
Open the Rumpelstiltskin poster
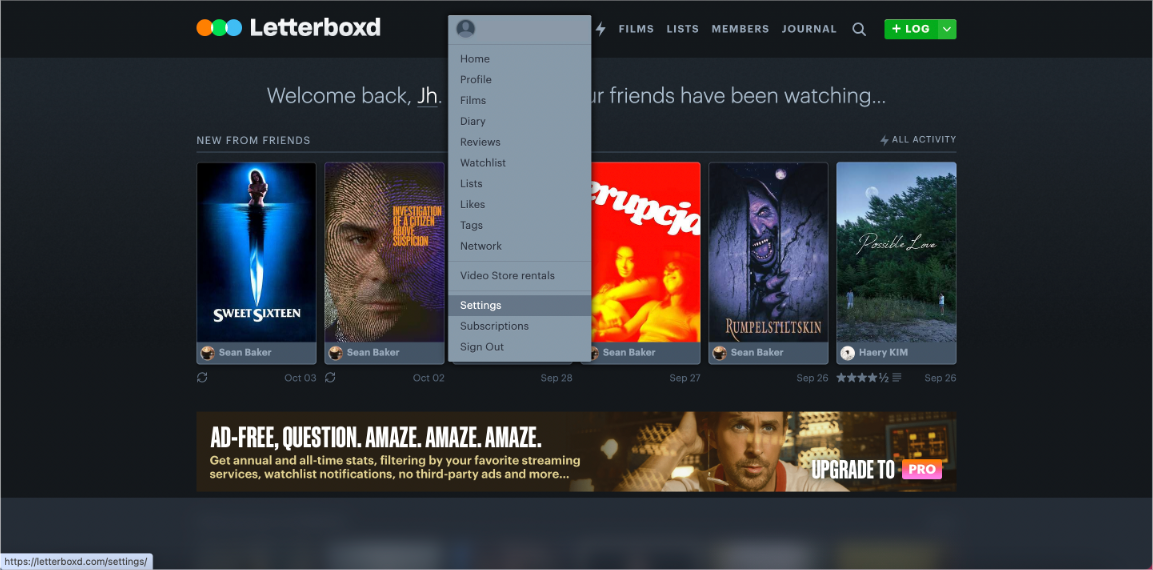768,252
